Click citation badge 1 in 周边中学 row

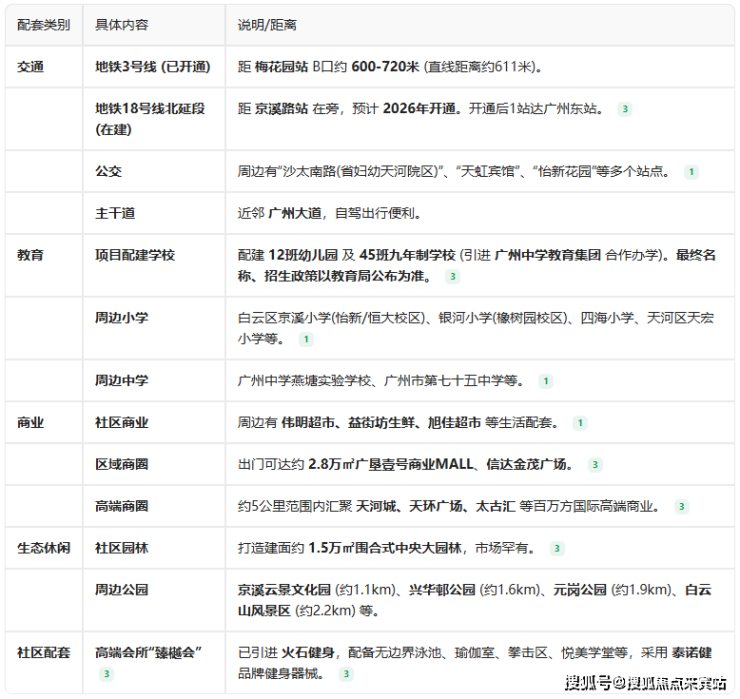pos(545,381)
